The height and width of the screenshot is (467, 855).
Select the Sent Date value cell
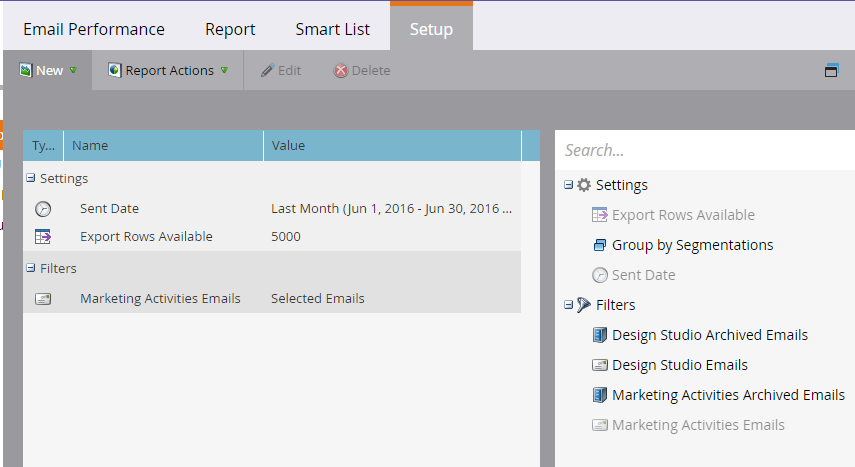(391, 209)
